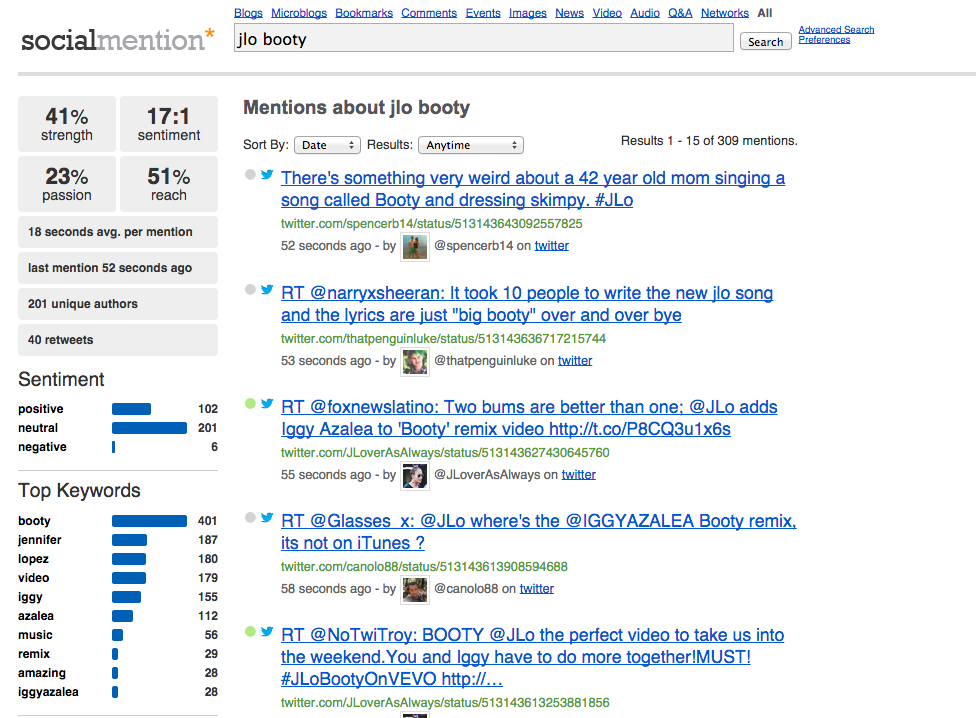The image size is (976, 718).
Task: Select the Microblogs search tab
Action: click(299, 13)
